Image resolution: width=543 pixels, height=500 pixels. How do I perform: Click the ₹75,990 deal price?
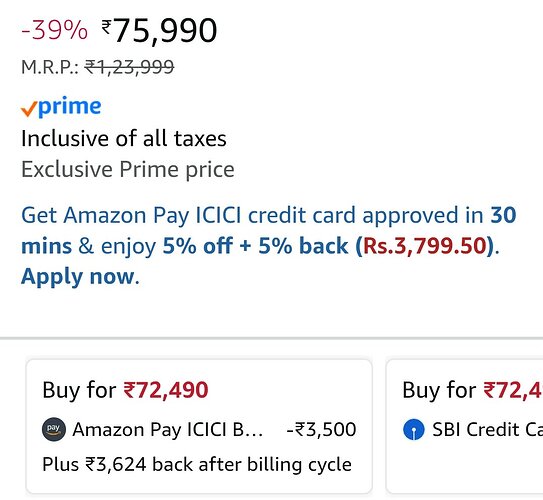tap(159, 30)
